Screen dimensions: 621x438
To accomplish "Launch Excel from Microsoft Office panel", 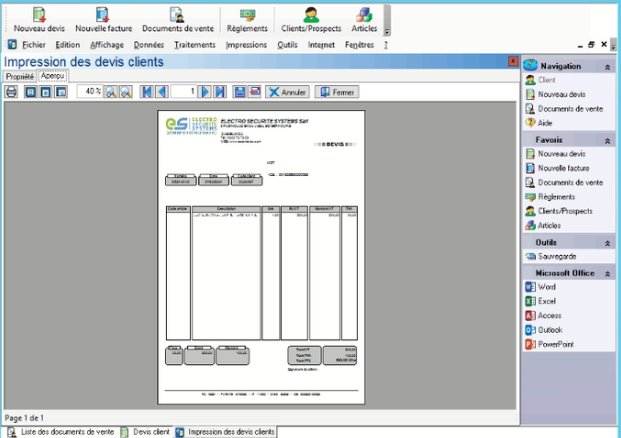I will pyautogui.click(x=546, y=301).
